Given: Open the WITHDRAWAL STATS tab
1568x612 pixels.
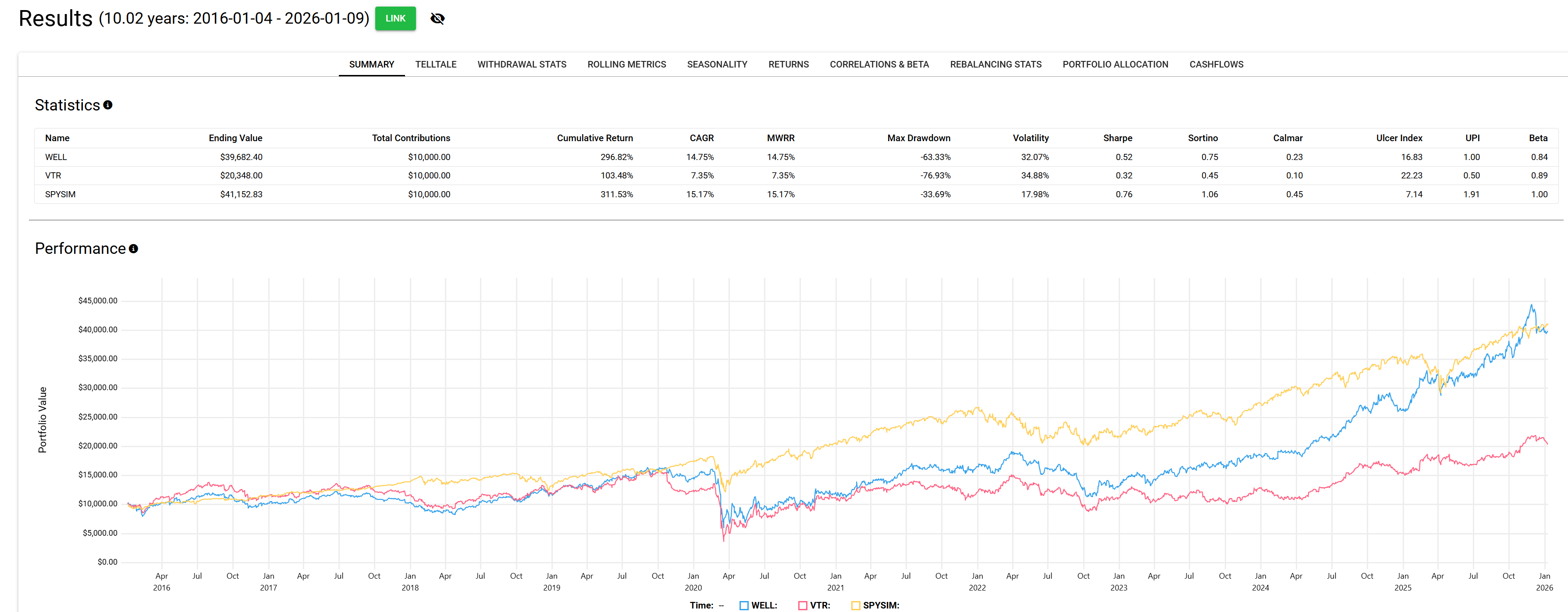Looking at the screenshot, I should point(521,64).
